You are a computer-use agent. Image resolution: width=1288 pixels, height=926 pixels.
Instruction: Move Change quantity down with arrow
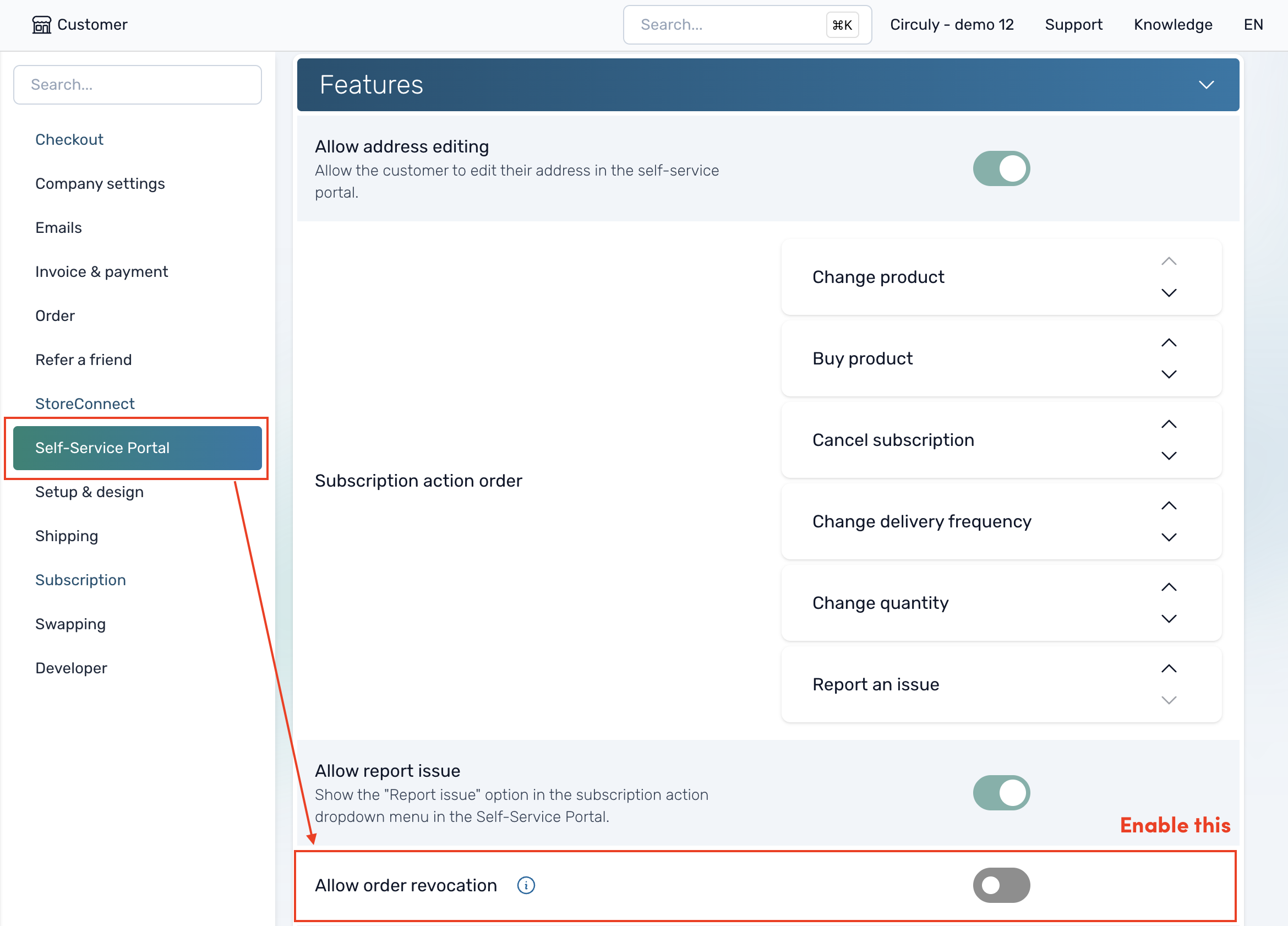point(1169,619)
